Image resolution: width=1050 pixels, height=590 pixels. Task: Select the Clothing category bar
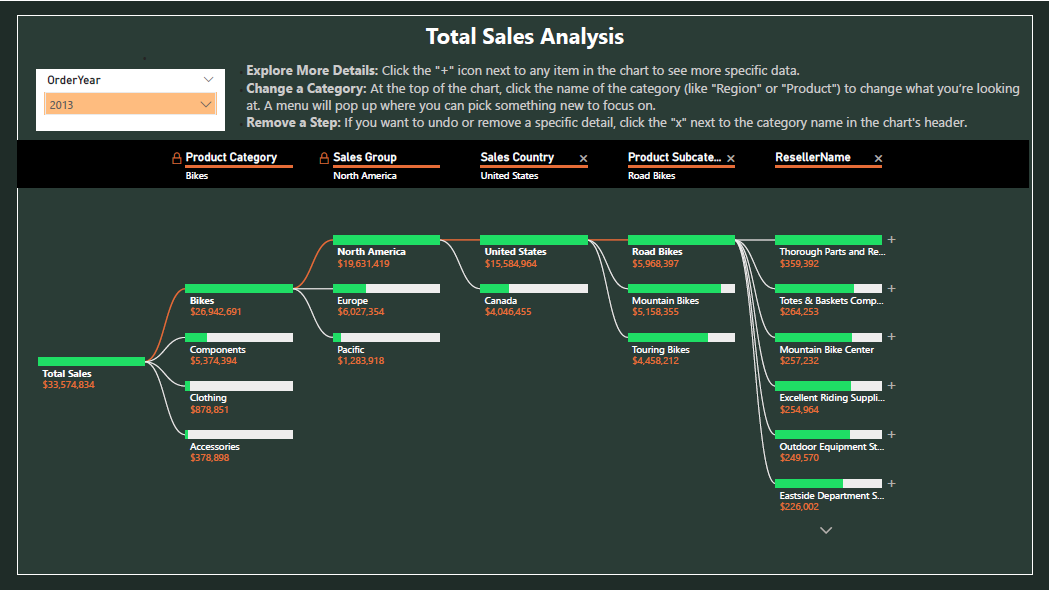click(x=239, y=386)
